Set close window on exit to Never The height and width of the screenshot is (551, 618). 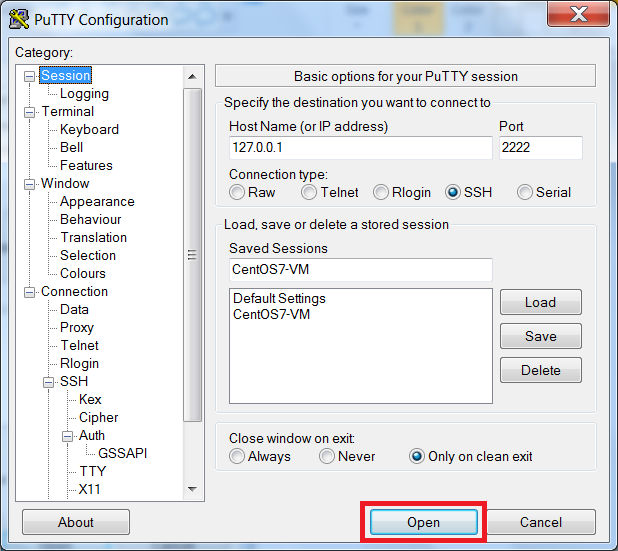click(x=327, y=456)
